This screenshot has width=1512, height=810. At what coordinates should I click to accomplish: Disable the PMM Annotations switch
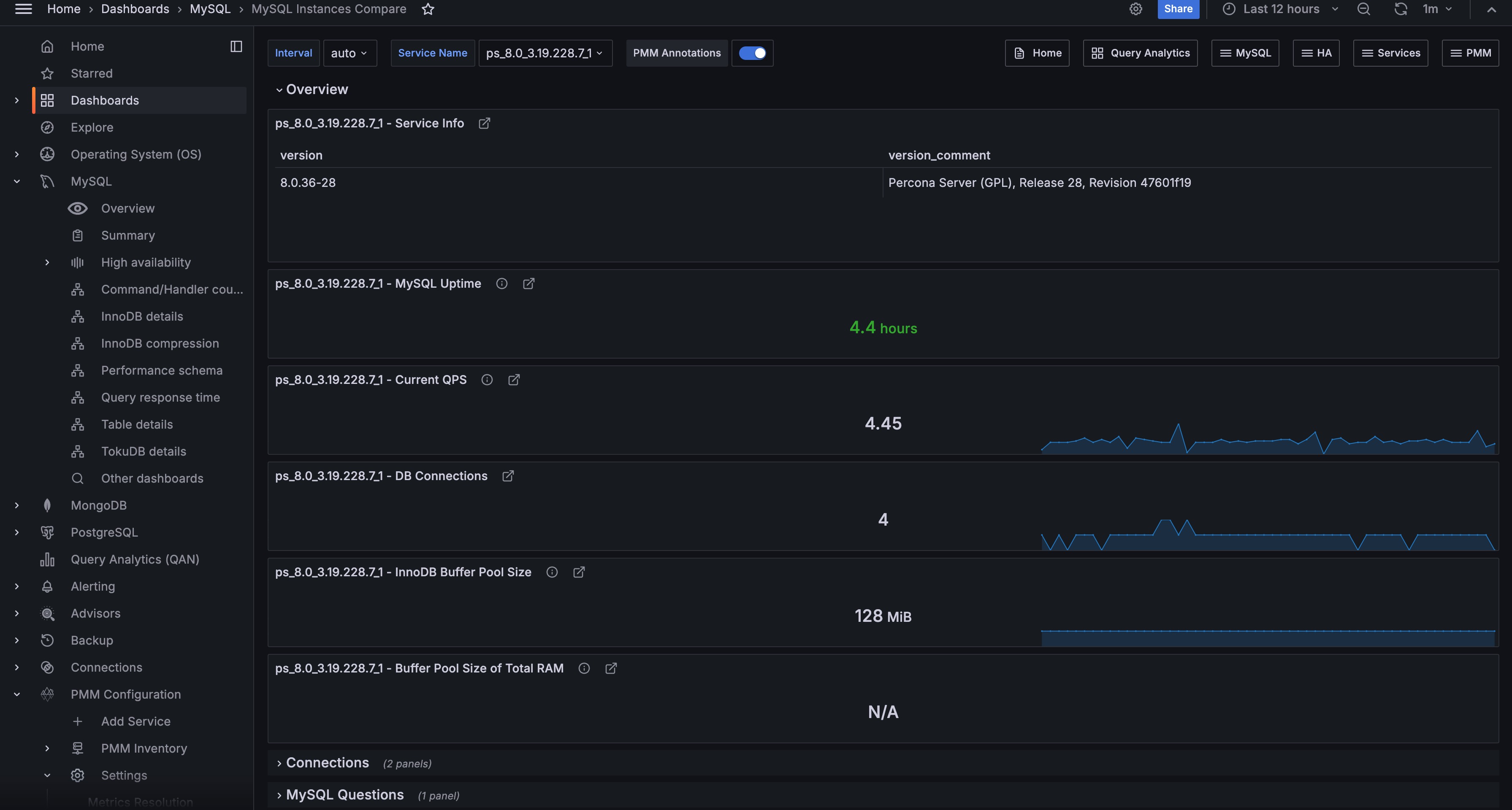(x=752, y=54)
